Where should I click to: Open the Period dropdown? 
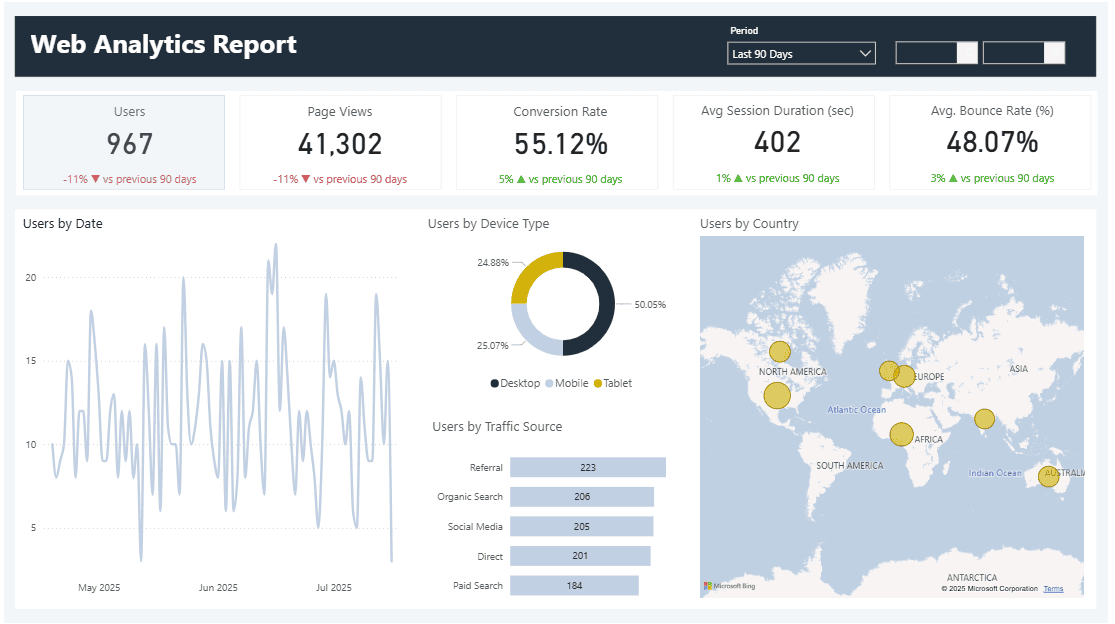pyautogui.click(x=801, y=54)
